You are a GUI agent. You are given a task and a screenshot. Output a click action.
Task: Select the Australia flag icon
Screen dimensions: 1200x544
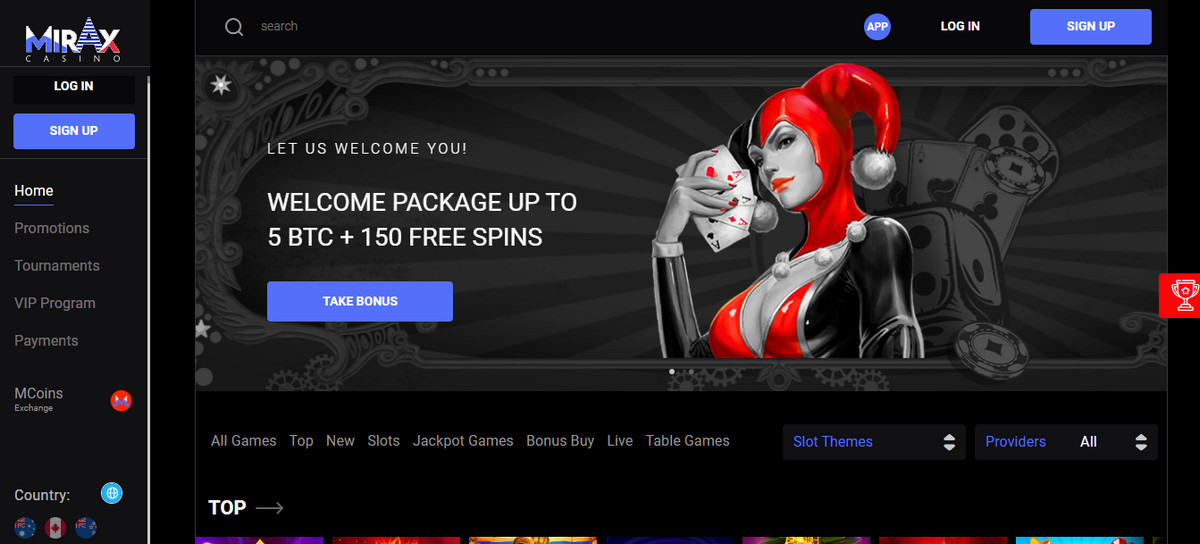click(25, 527)
